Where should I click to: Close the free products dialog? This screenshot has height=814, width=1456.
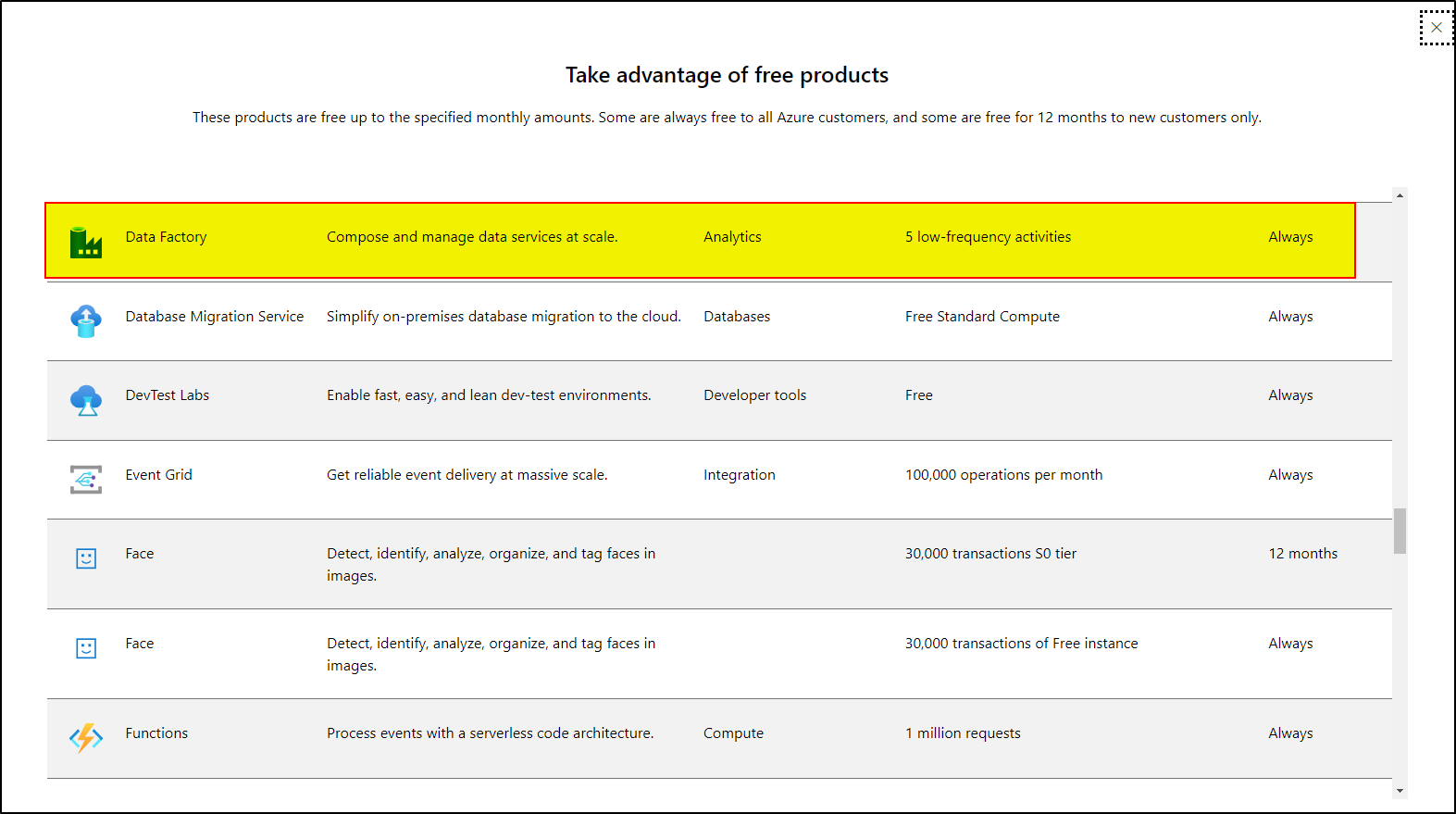click(1437, 28)
